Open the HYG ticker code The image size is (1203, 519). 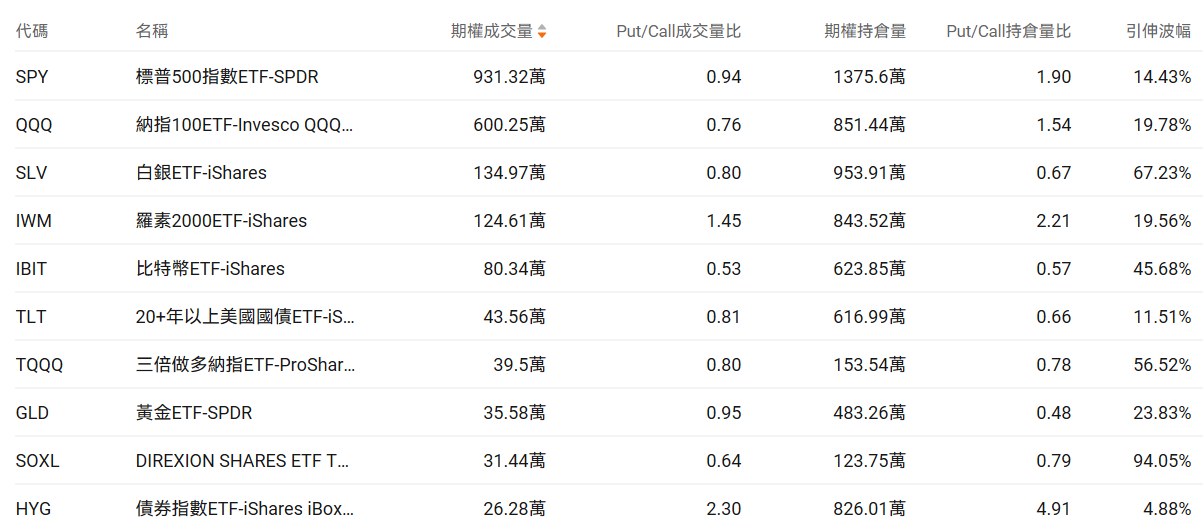[x=33, y=509]
